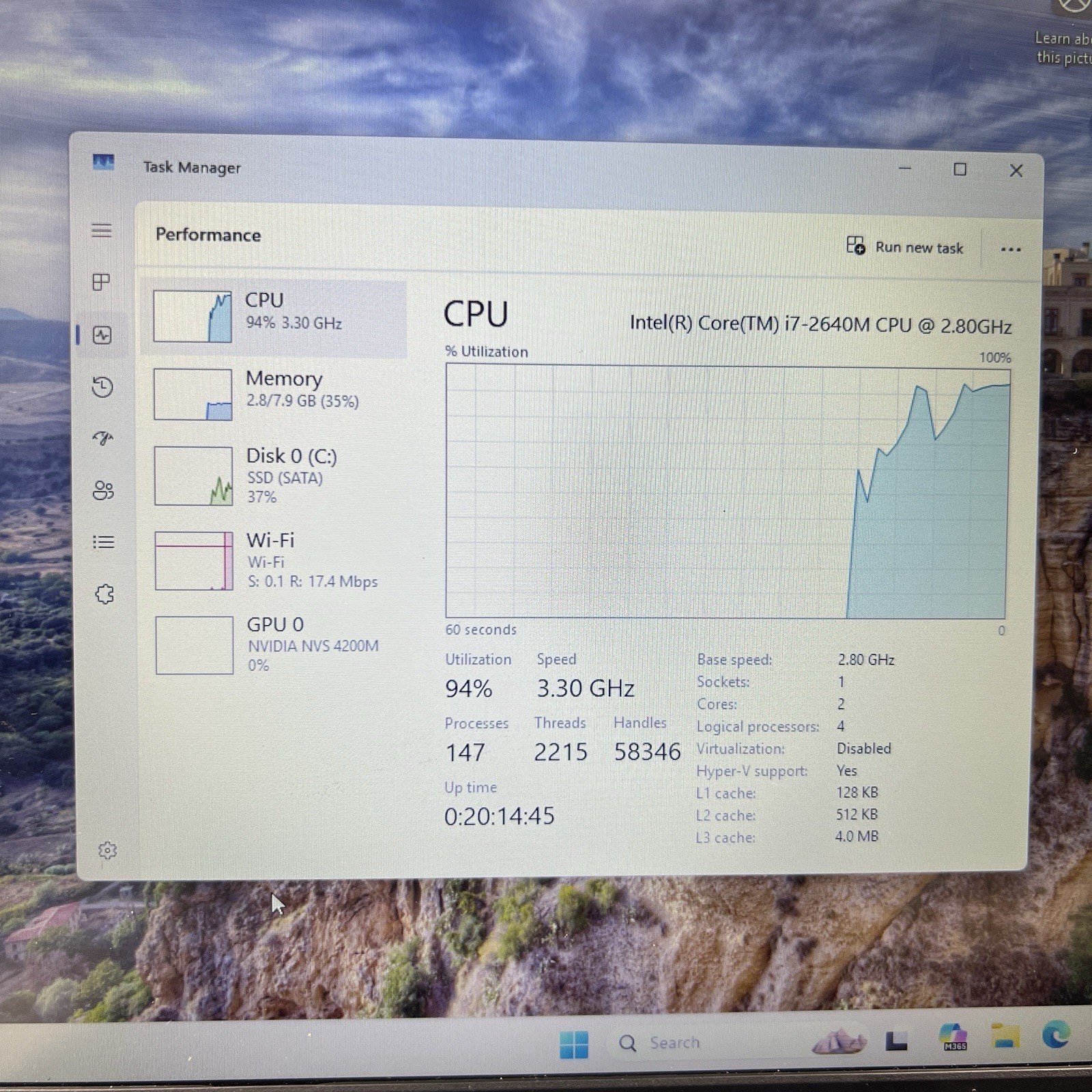Click the base speed value 2.80 GHz
The width and height of the screenshot is (1092, 1092).
(866, 659)
